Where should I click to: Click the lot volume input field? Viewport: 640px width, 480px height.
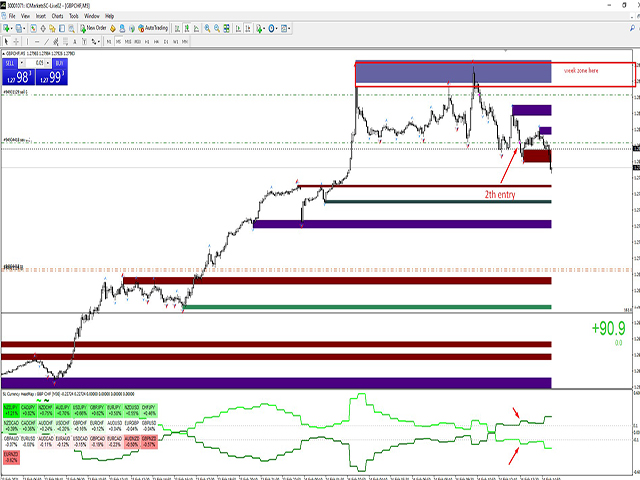tap(35, 63)
